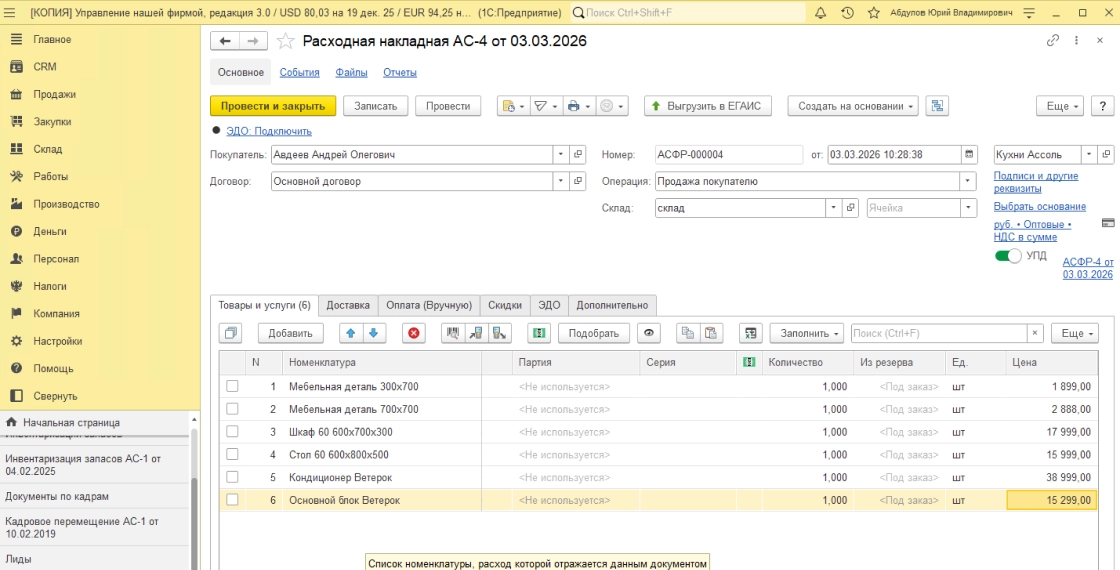Check row 1 Мебельная деталь 300x700 checkbox
1120x570 pixels.
click(232, 386)
